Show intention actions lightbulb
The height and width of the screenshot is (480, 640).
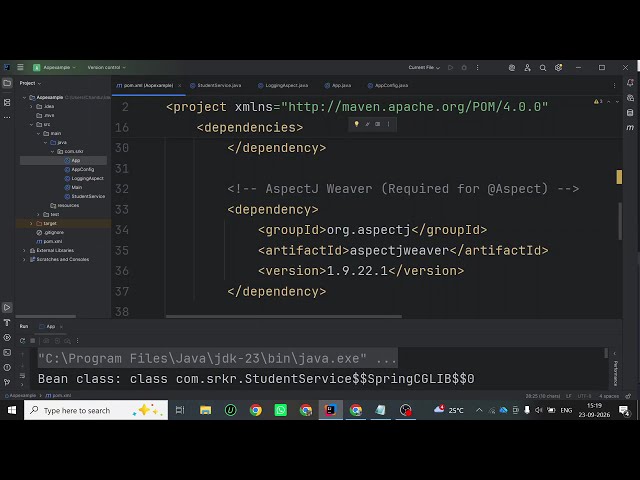coord(356,124)
